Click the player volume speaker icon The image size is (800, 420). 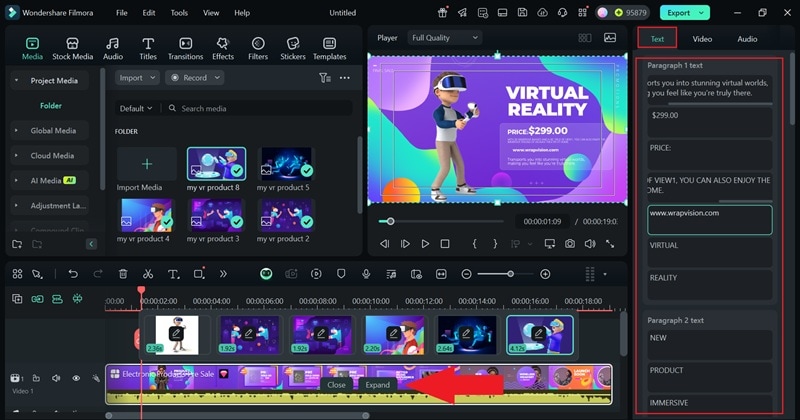coord(590,244)
